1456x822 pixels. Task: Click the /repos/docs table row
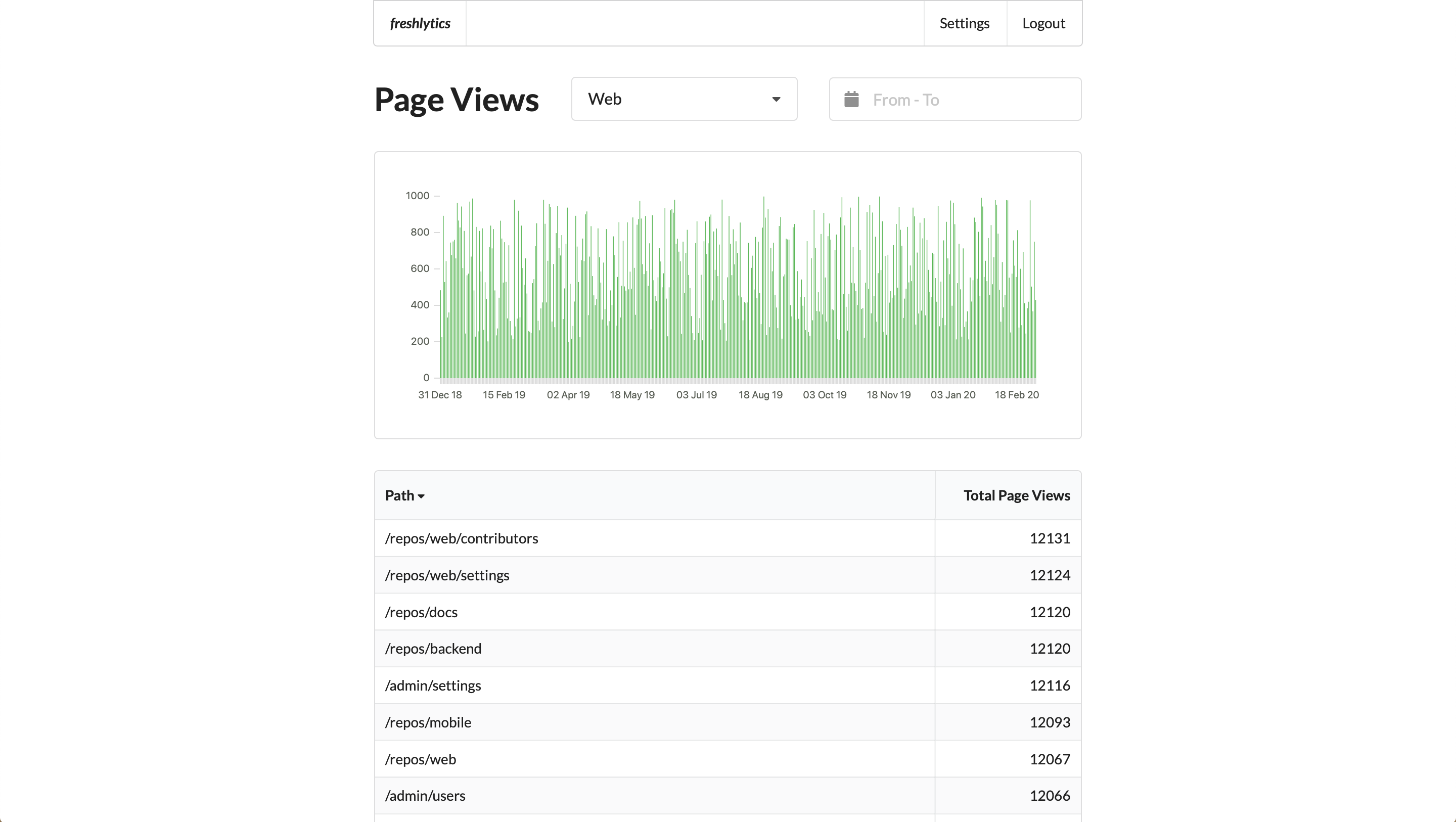421,612
